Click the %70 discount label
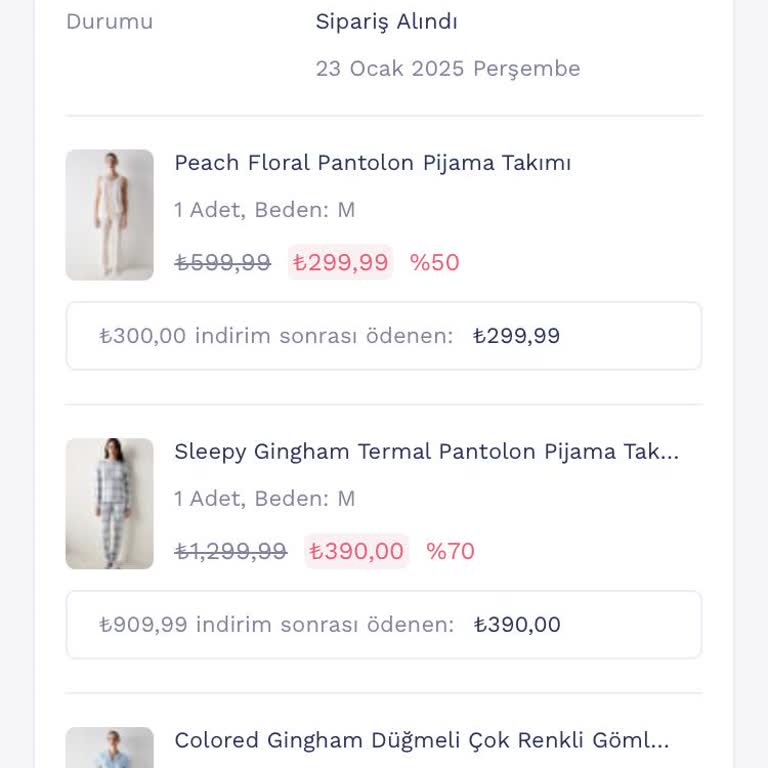The image size is (768, 768). (450, 551)
